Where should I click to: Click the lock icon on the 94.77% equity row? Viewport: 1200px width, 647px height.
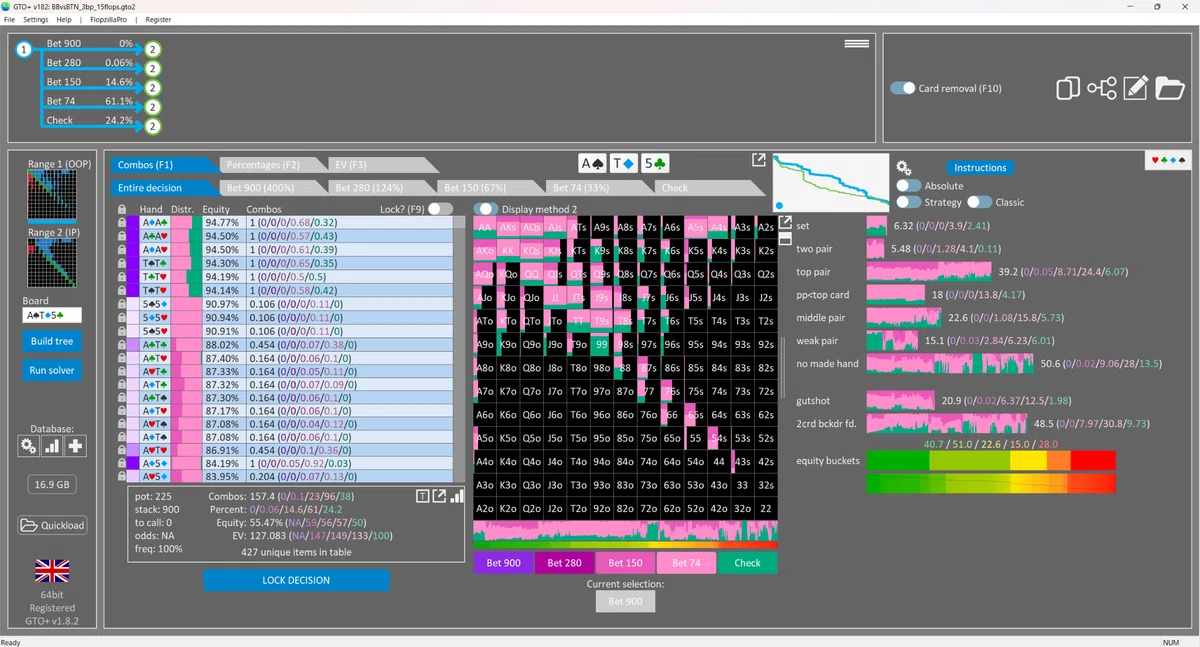tap(121, 223)
